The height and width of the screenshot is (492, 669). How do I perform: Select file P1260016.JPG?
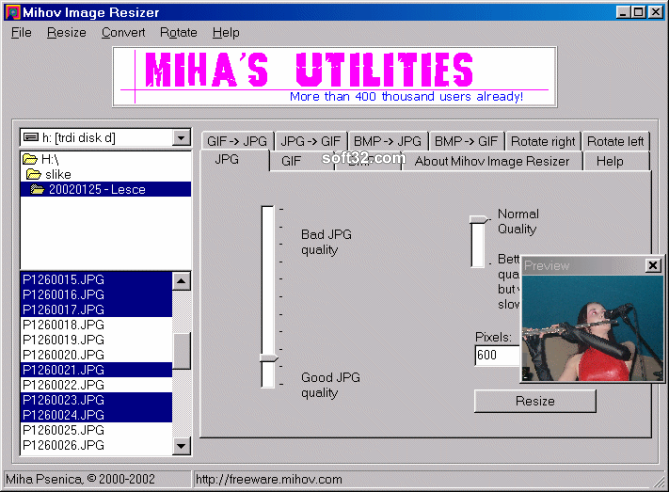click(96, 294)
